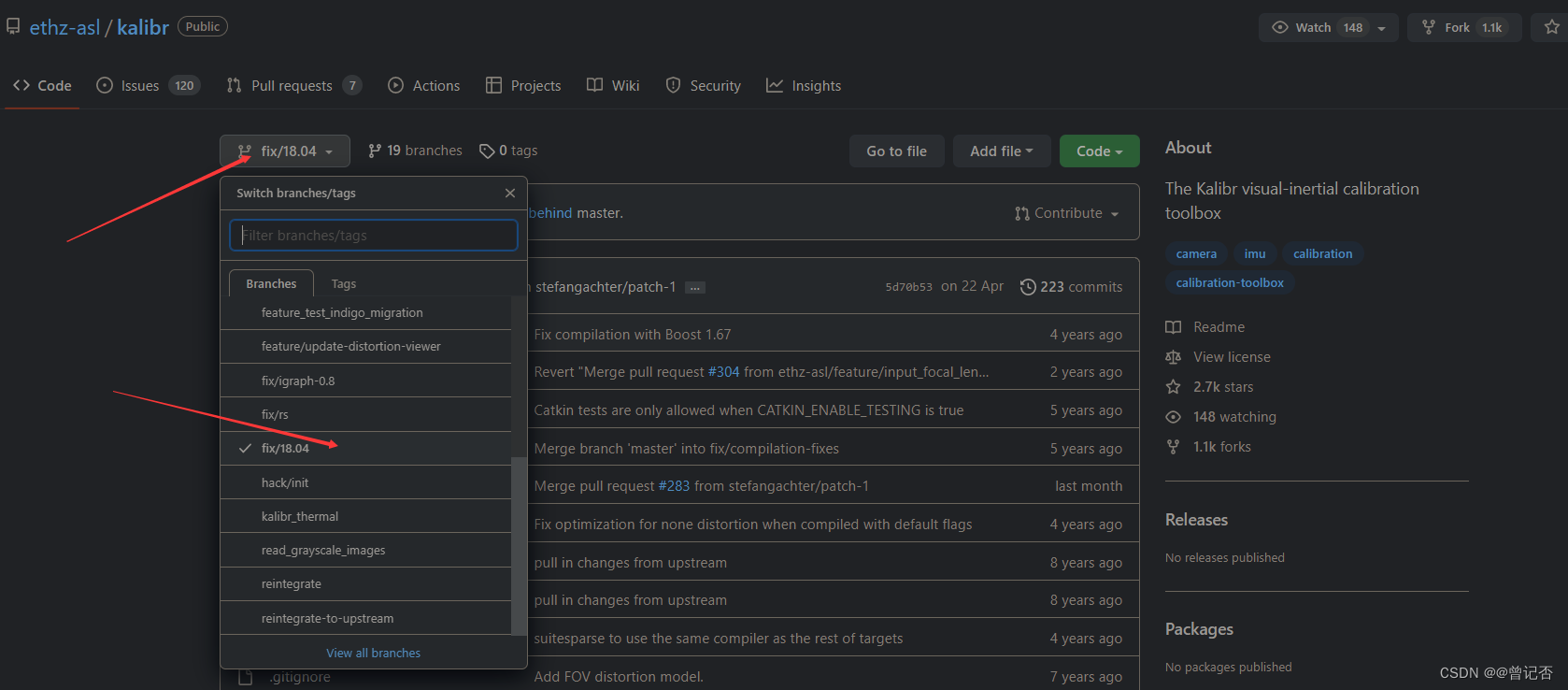Choose branch feature/update-distortion-viewer
The height and width of the screenshot is (690, 1568).
366,346
